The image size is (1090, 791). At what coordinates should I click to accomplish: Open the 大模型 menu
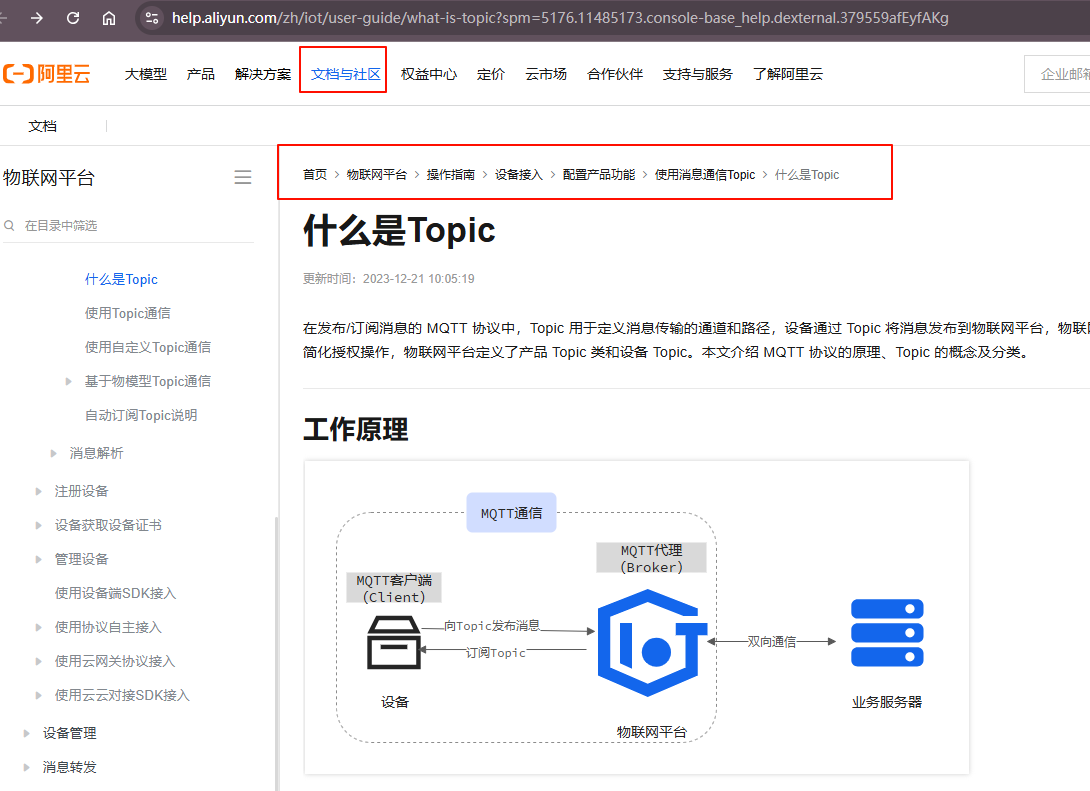click(146, 74)
